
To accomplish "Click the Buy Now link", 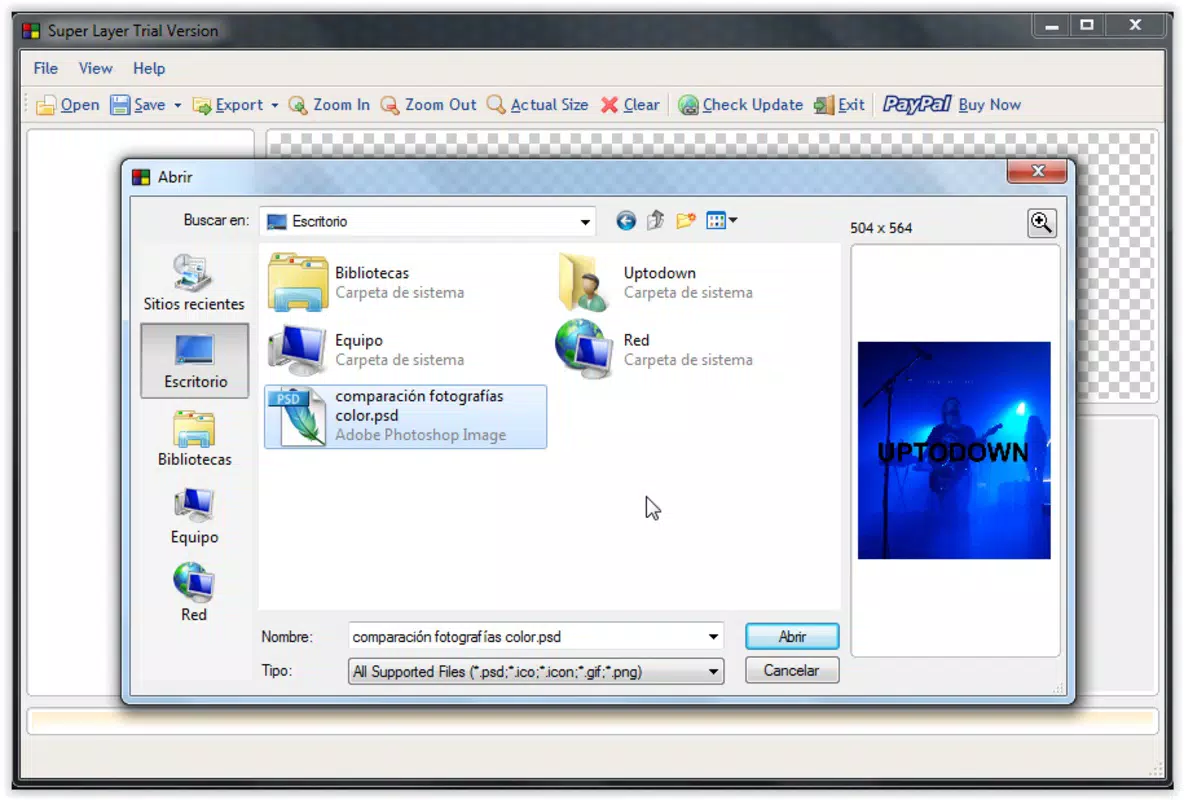I will (989, 105).
